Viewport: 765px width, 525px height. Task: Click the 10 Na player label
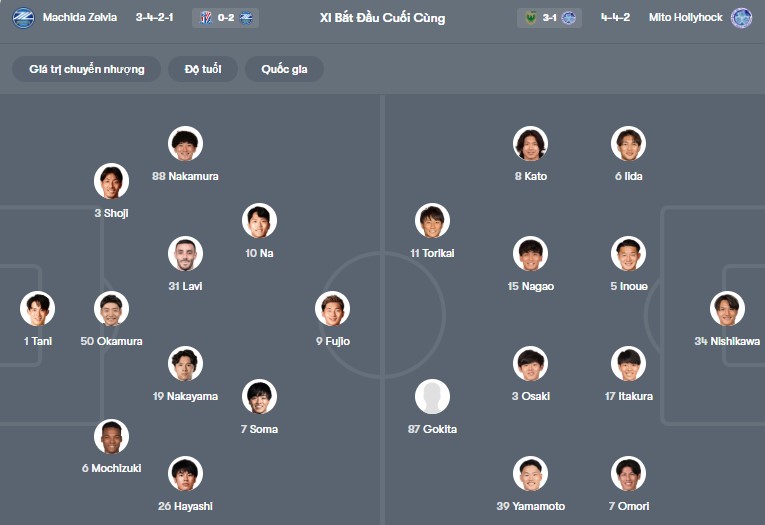point(259,253)
